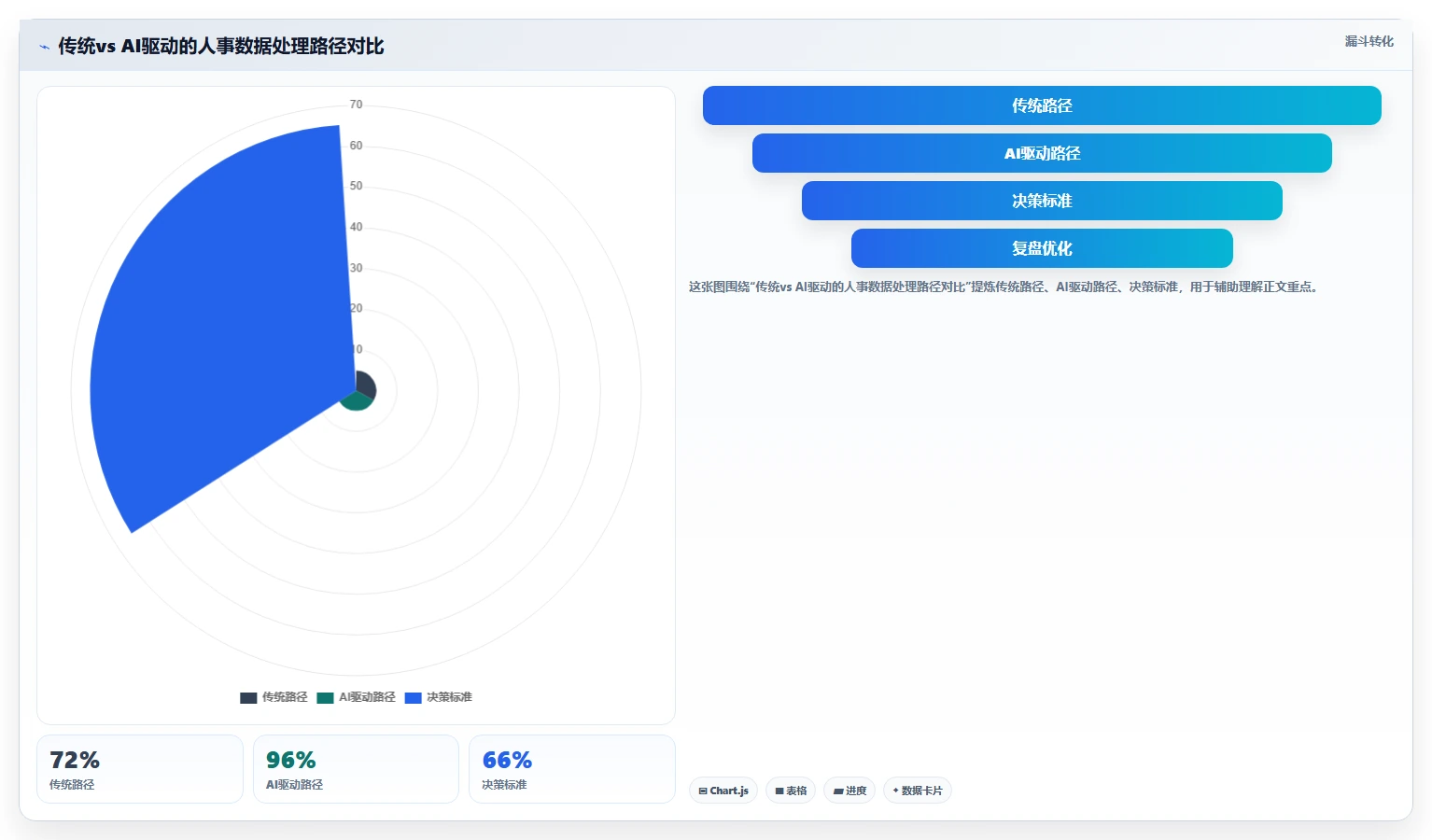Open the 96% AI驱动路径 stat card
Viewport: 1432px width, 840px height.
coord(356,769)
